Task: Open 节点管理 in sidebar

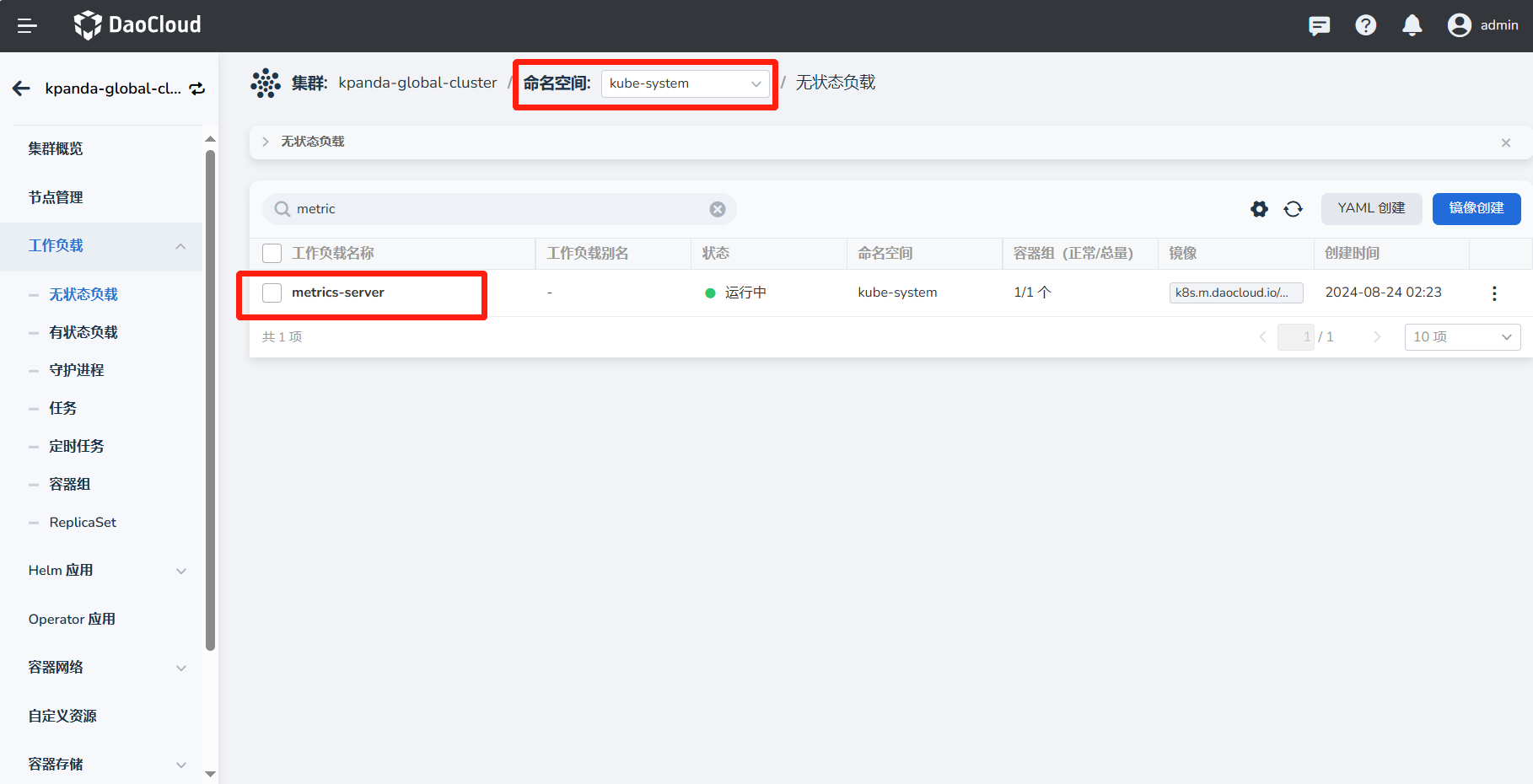Action: pyautogui.click(x=56, y=197)
